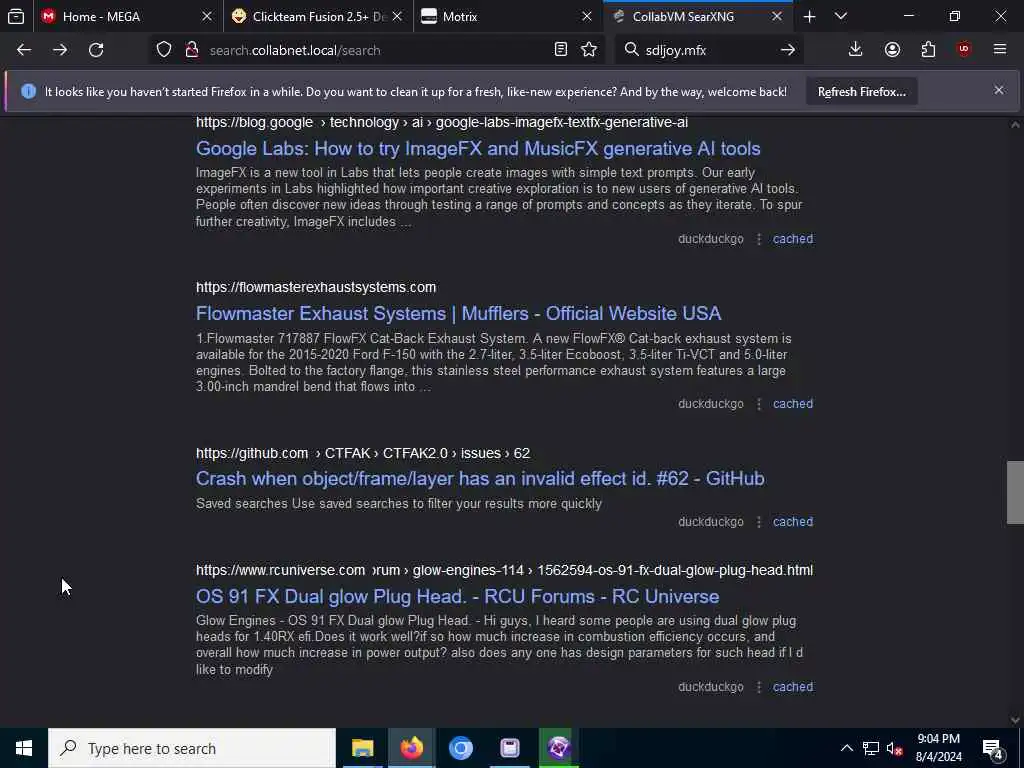Open OS 91 FX Dual glow Plug Head result
Image resolution: width=1024 pixels, height=768 pixels.
click(457, 596)
